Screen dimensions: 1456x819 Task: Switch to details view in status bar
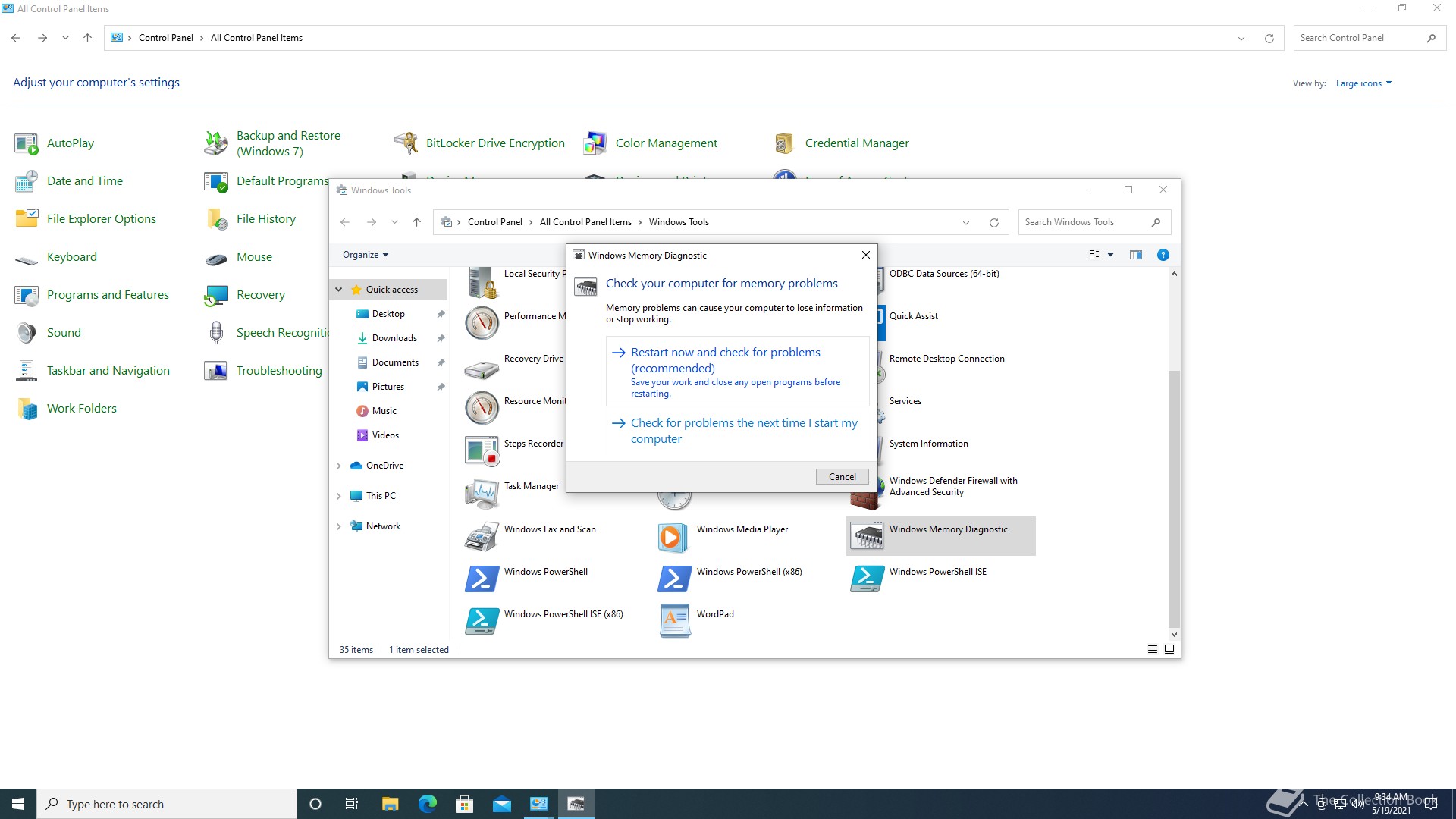point(1152,649)
